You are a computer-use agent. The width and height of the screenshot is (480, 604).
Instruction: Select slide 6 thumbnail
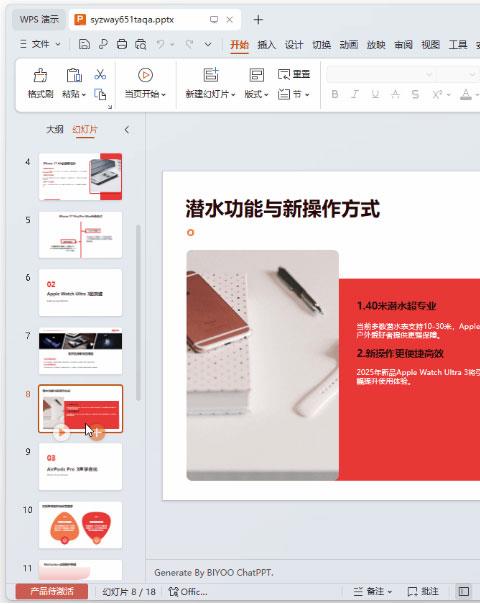[80, 292]
